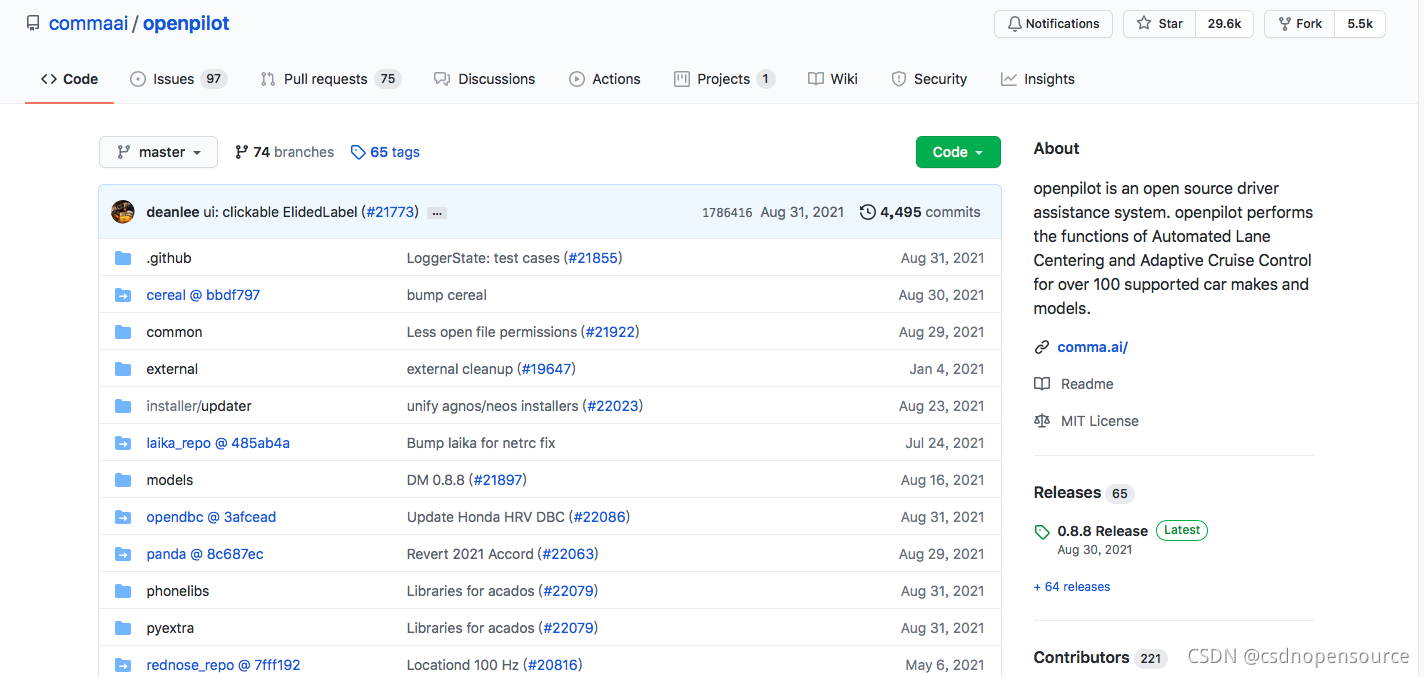Expand the master branch dropdown

pyautogui.click(x=158, y=152)
